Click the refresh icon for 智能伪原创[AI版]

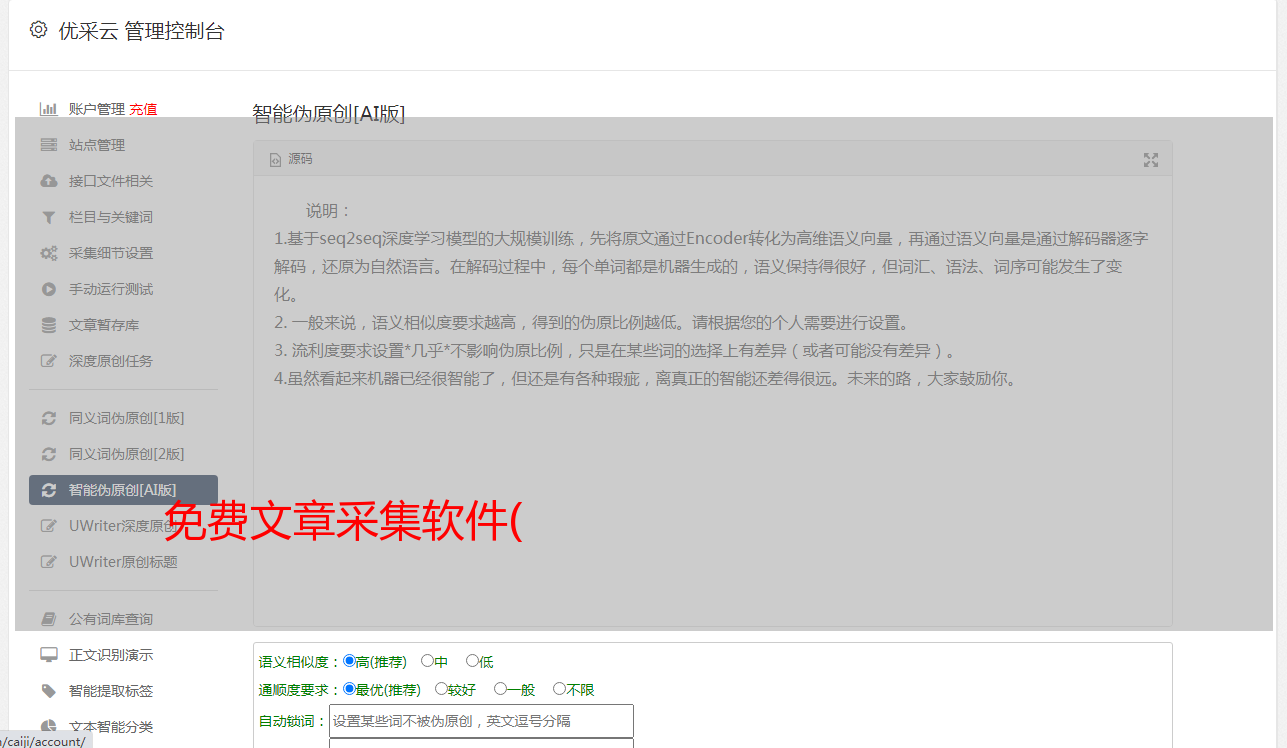(48, 490)
